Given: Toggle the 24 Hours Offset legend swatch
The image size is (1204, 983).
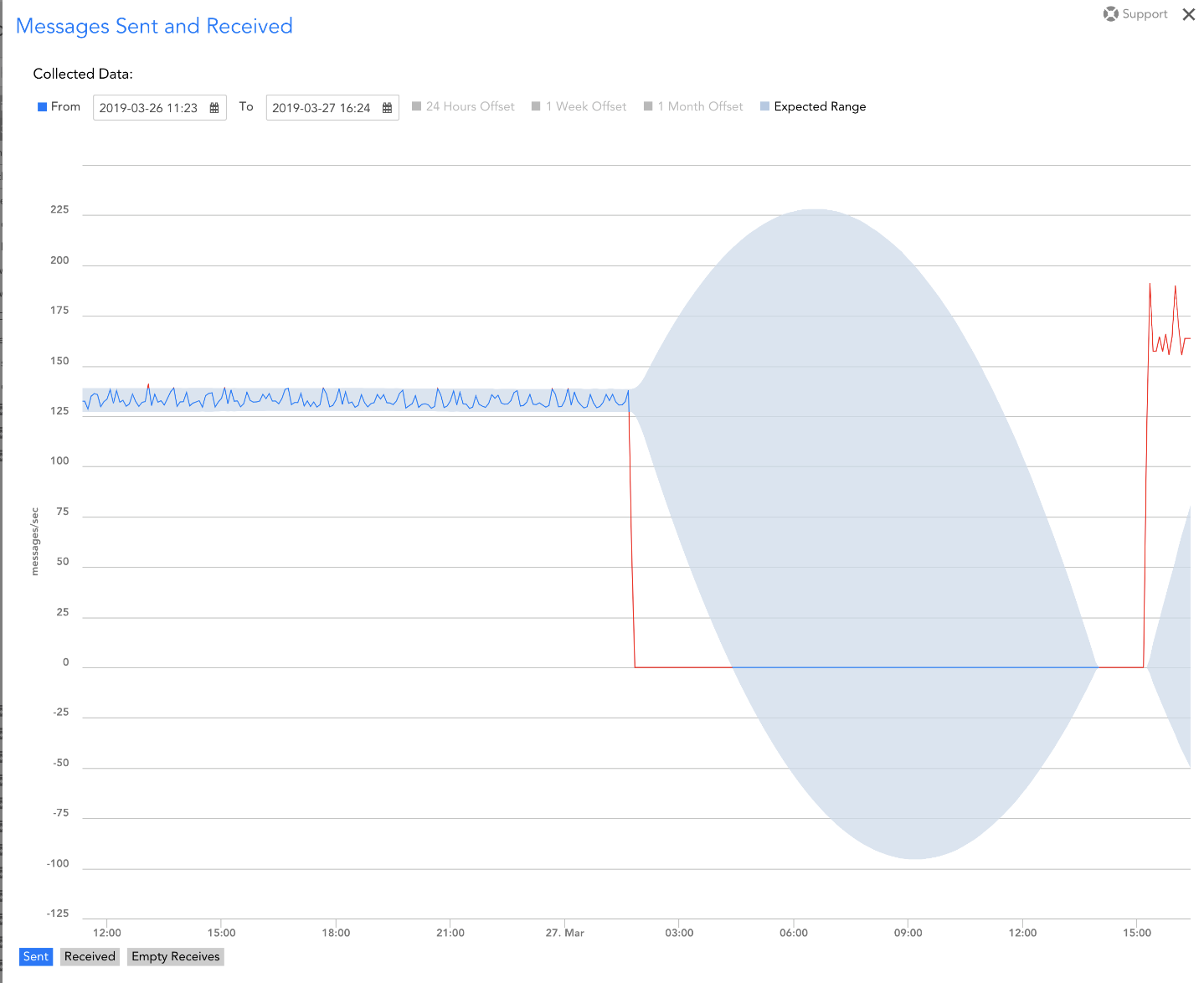Looking at the screenshot, I should [416, 106].
